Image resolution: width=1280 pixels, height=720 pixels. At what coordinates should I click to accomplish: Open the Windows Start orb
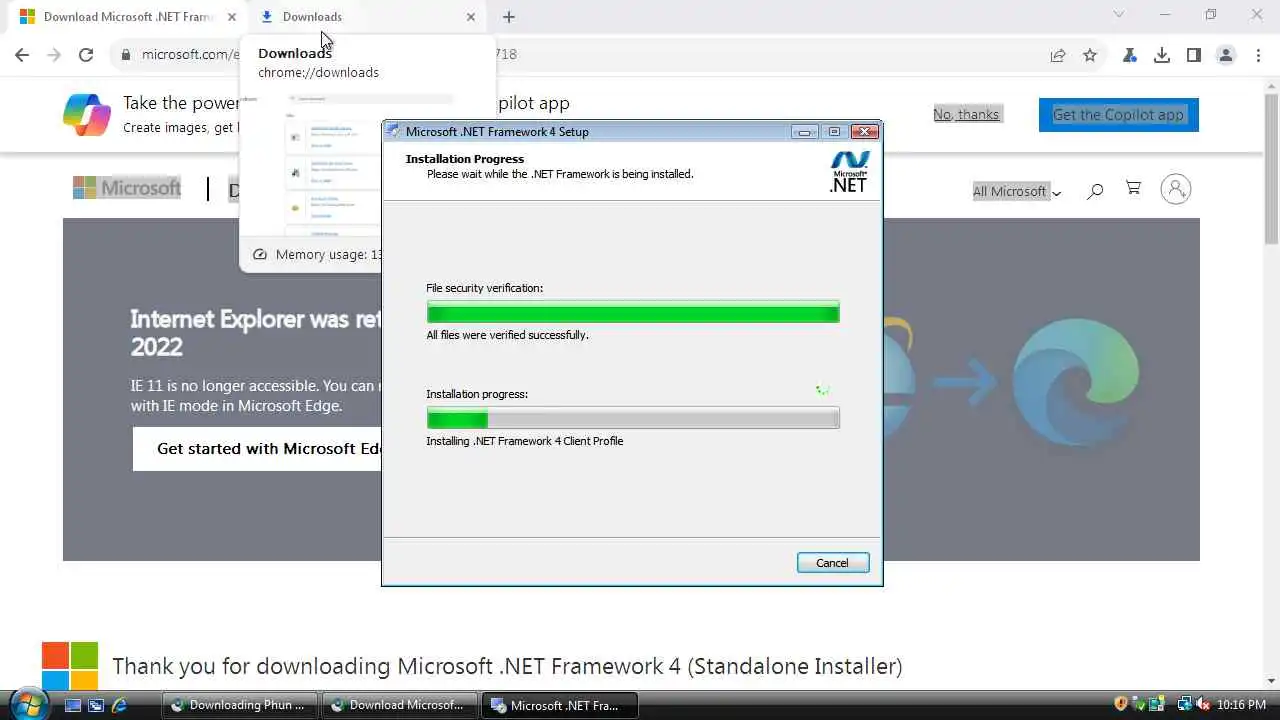27,704
